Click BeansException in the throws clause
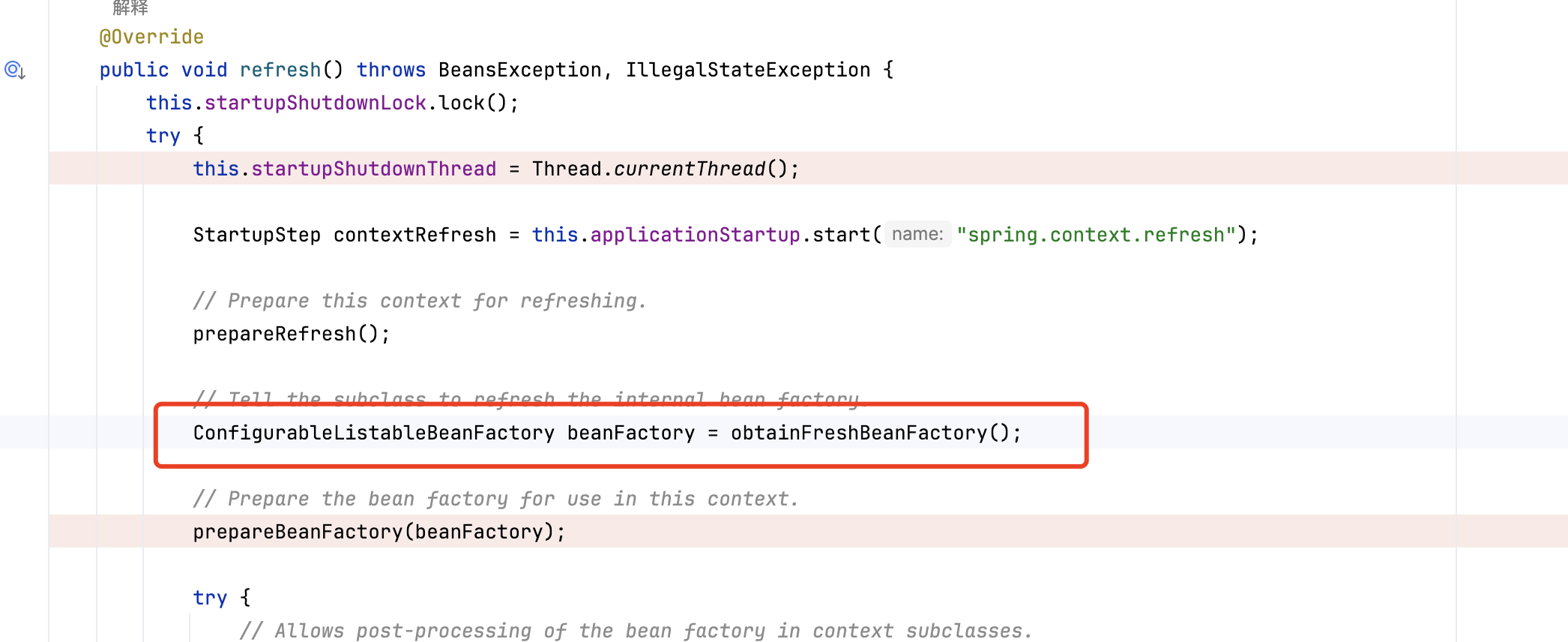 519,70
